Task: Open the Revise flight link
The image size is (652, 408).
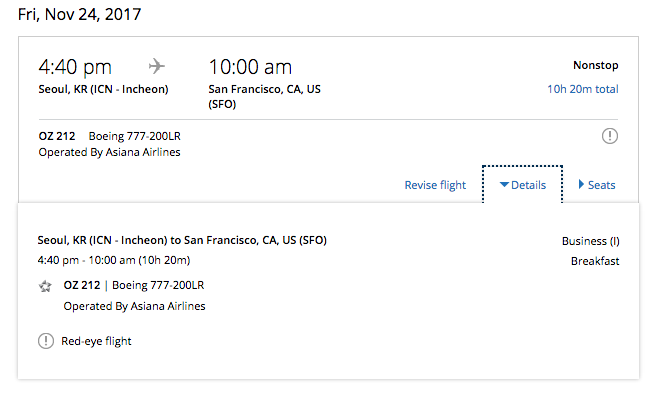Action: pyautogui.click(x=435, y=185)
